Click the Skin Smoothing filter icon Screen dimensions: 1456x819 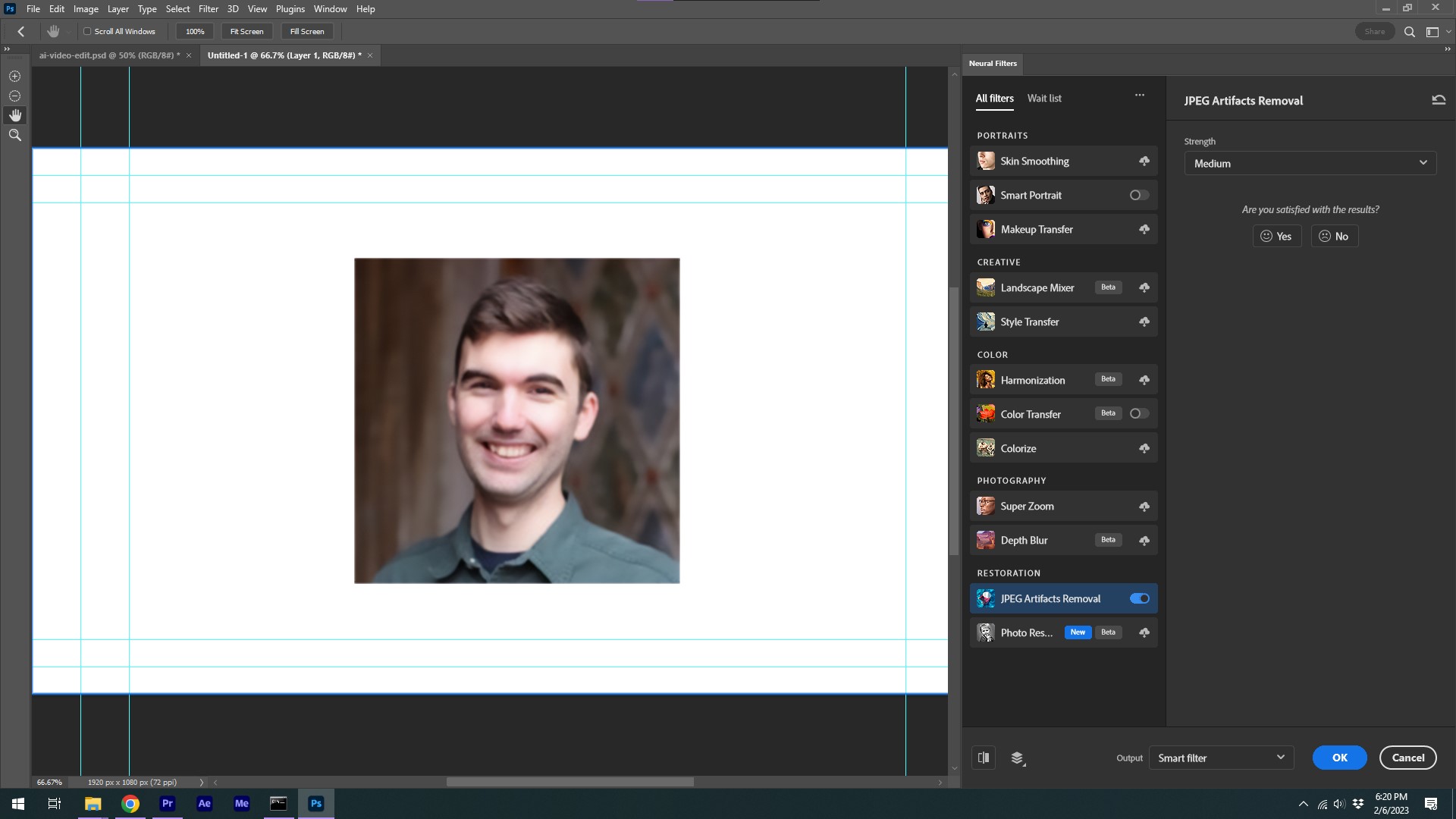point(985,161)
